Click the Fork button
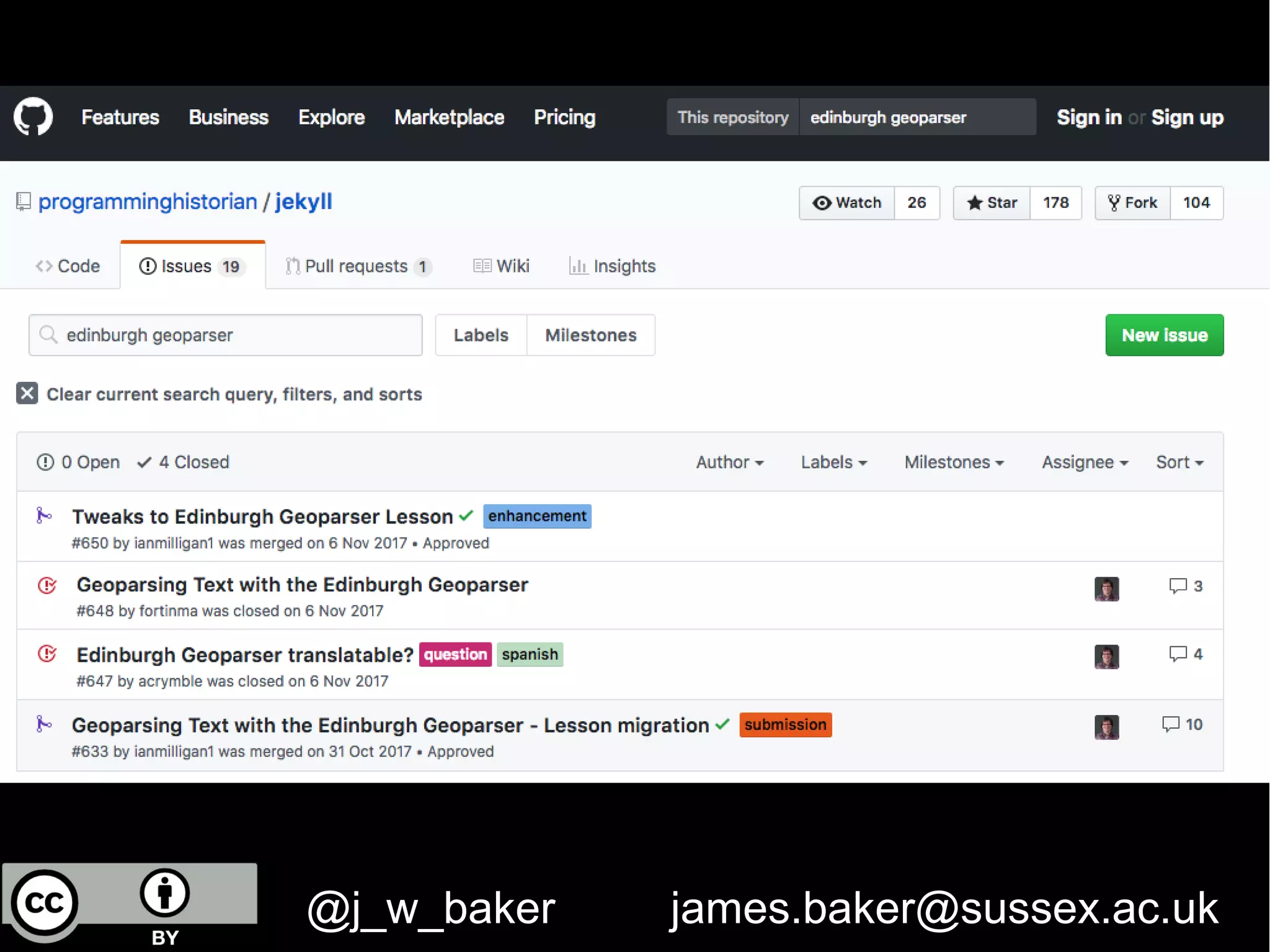The image size is (1270, 952). (1133, 203)
